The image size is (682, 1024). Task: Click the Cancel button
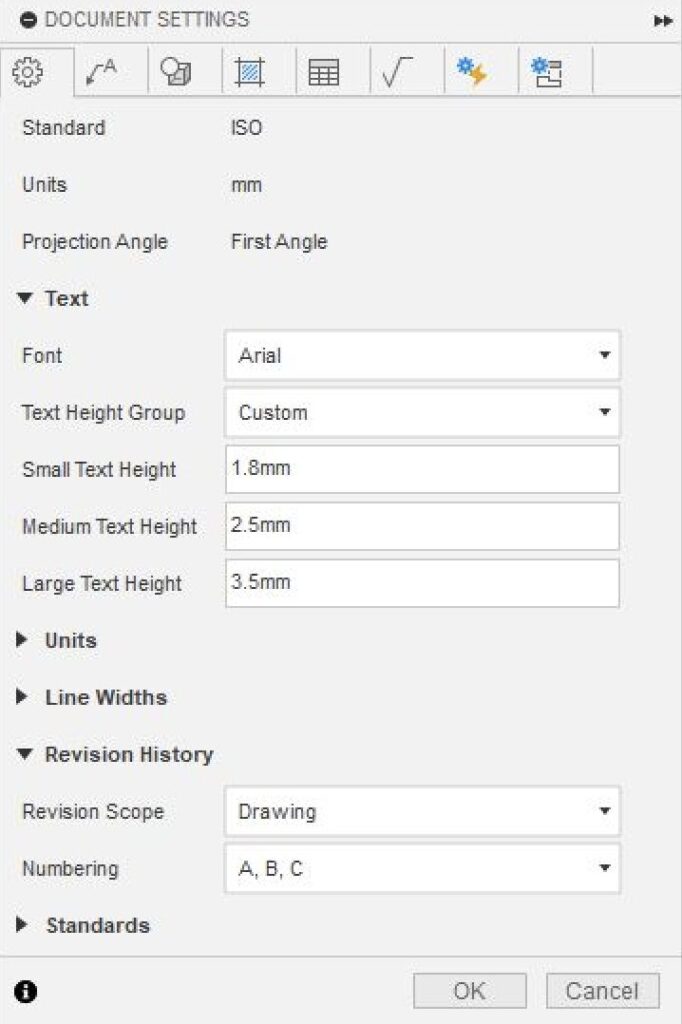602,991
